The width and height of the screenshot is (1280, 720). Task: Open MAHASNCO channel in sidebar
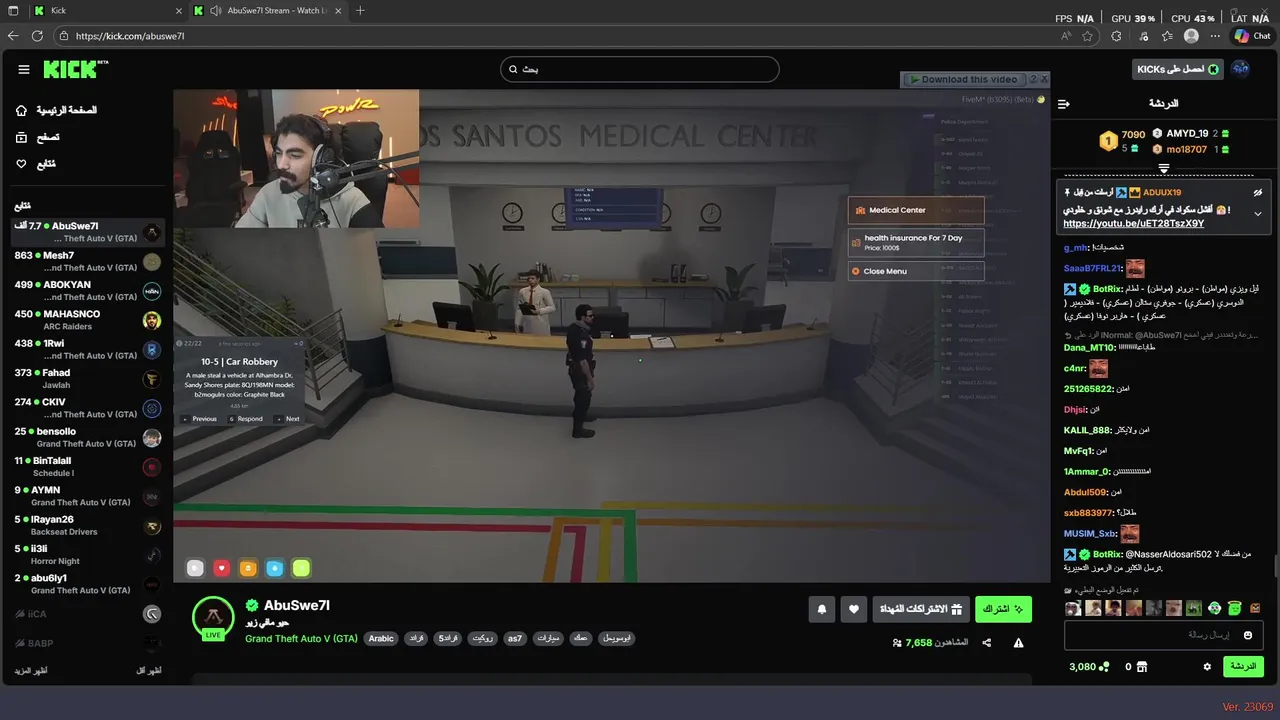pos(87,320)
